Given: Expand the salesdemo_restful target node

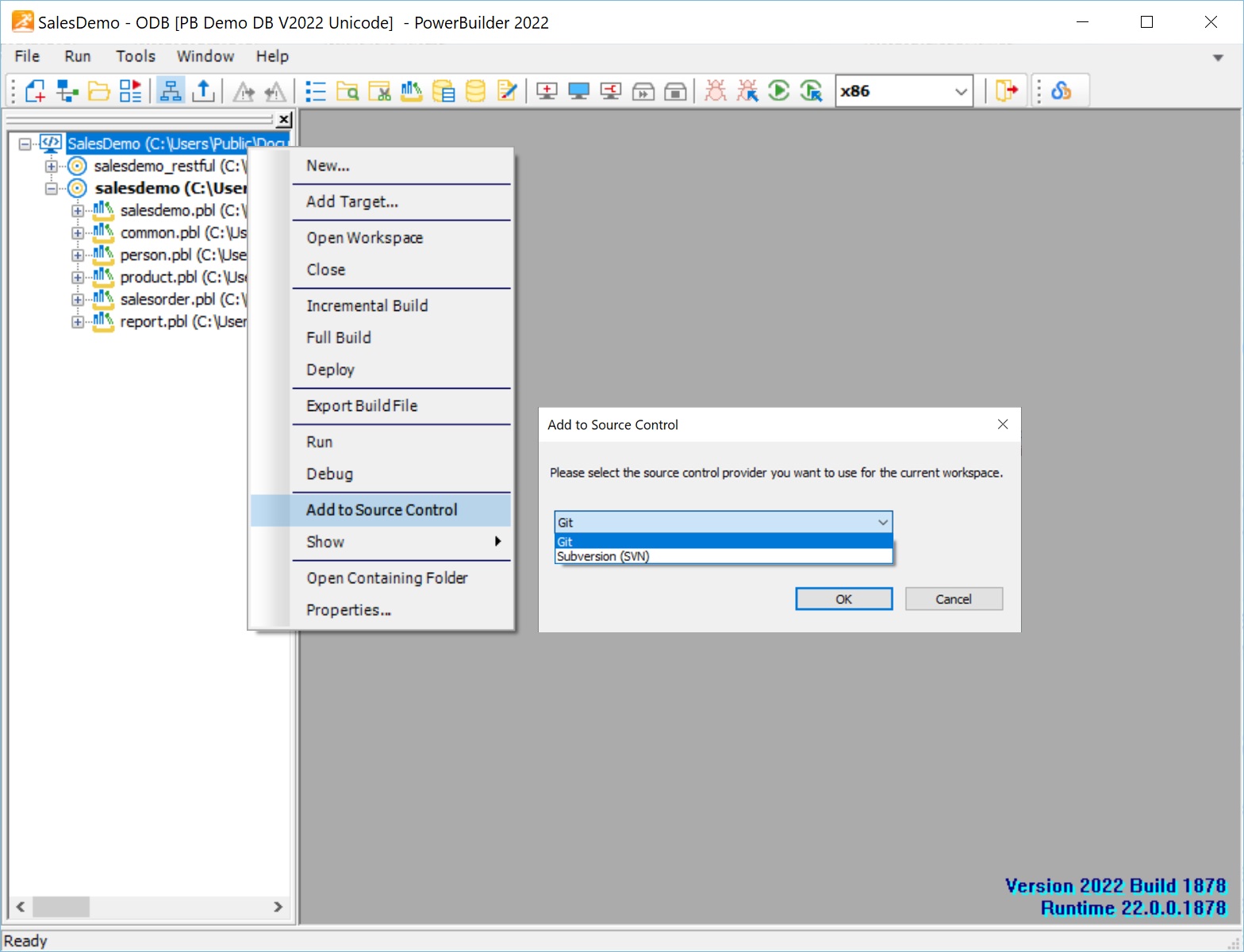Looking at the screenshot, I should point(52,167).
